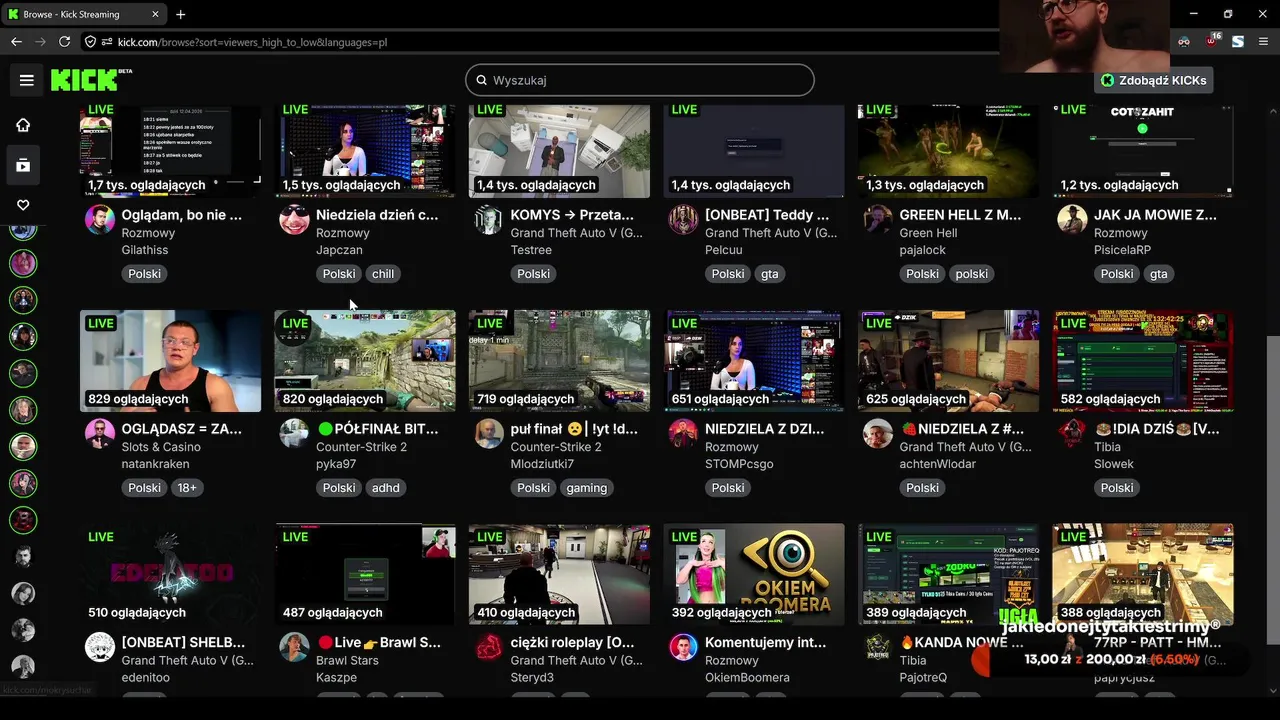The image size is (1280, 720).
Task: Open the OGLĄDASZ = ZA... stream thumbnail
Action: [170, 361]
